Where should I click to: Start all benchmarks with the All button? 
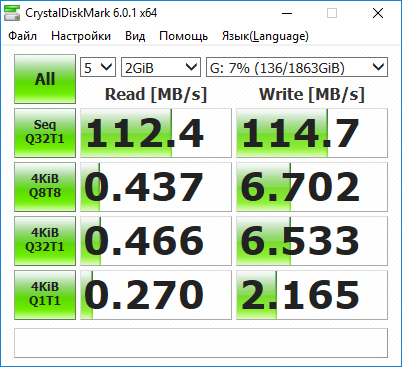tap(45, 79)
